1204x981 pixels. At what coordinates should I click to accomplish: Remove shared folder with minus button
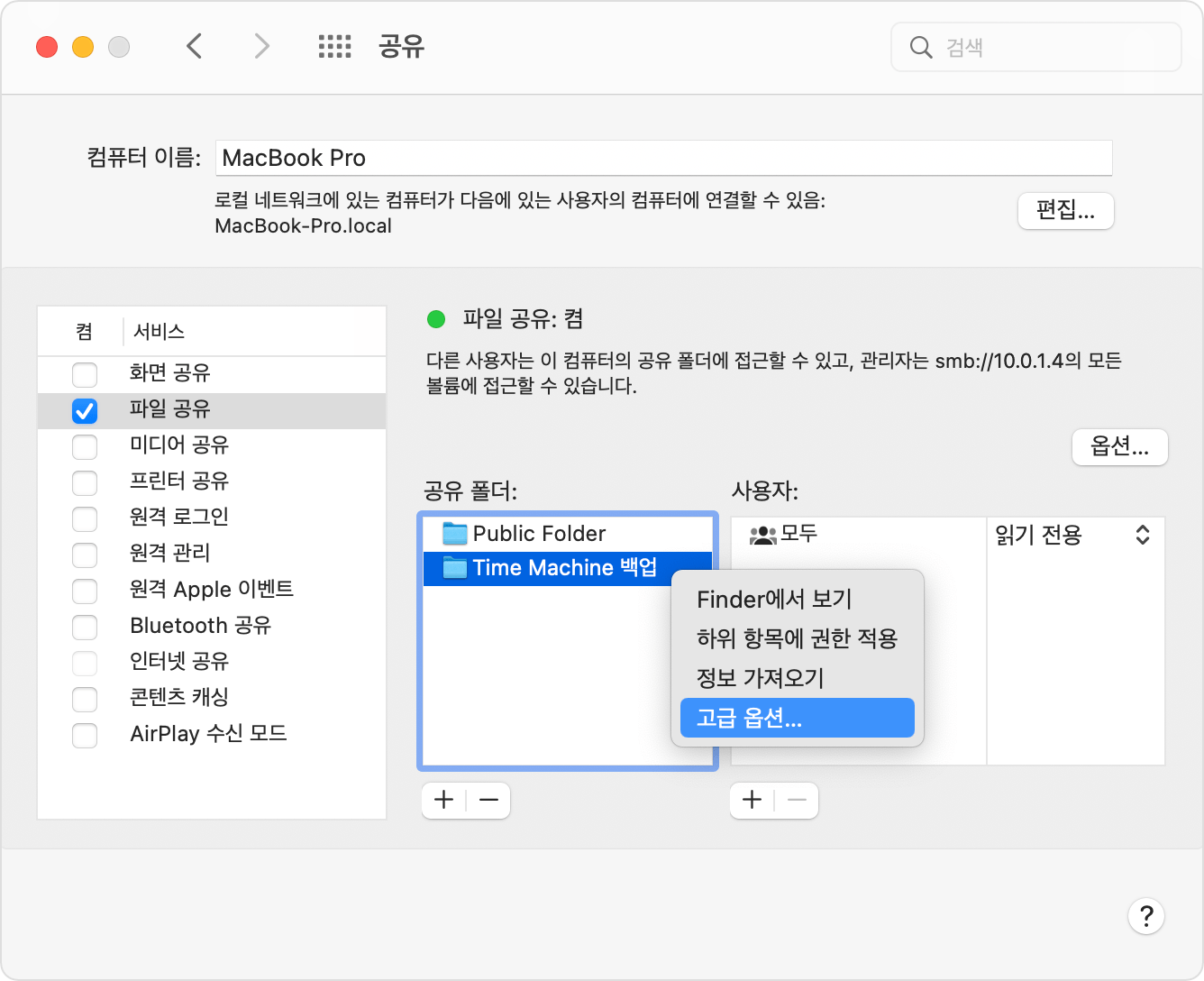(488, 801)
